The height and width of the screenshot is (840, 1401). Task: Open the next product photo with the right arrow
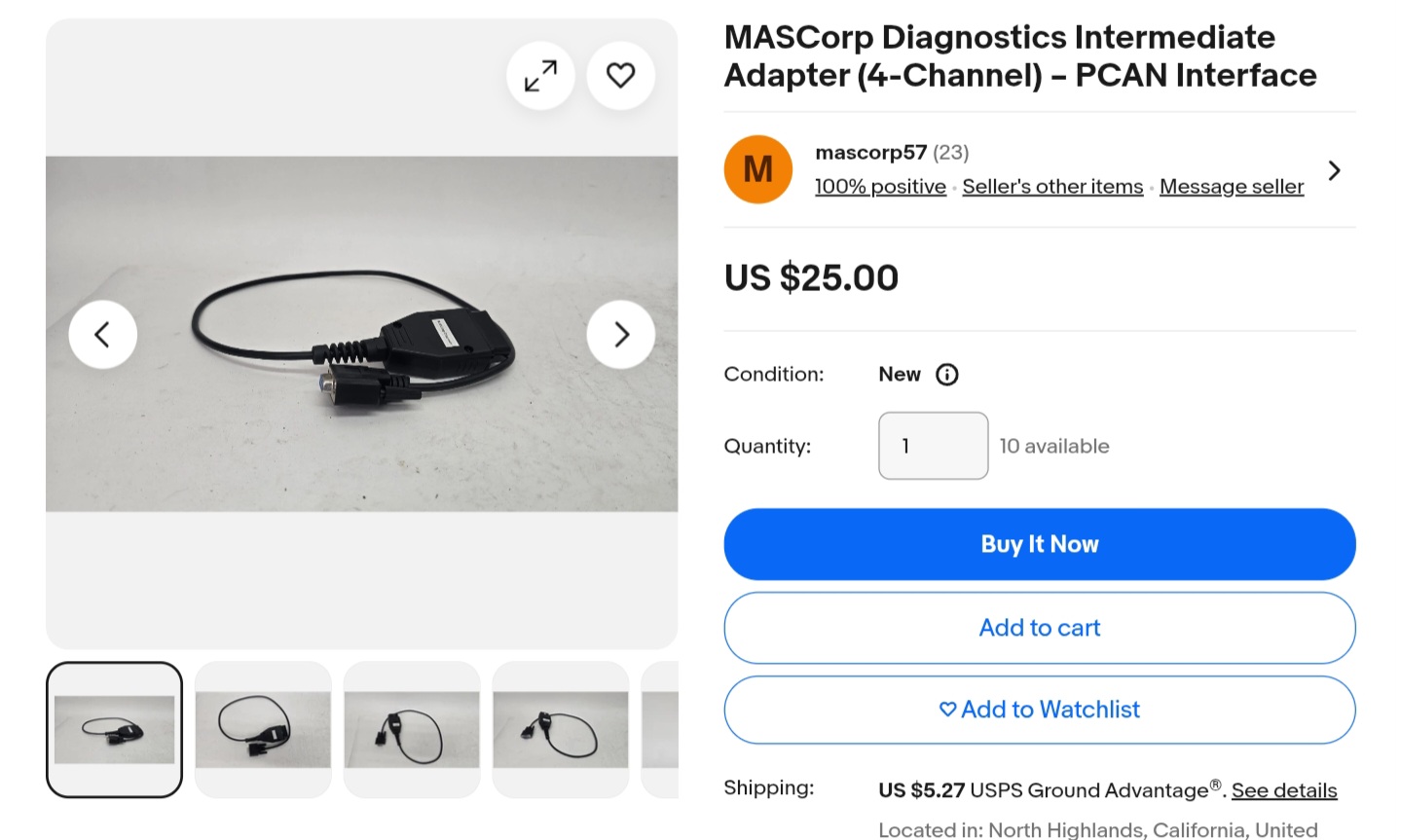click(x=620, y=334)
